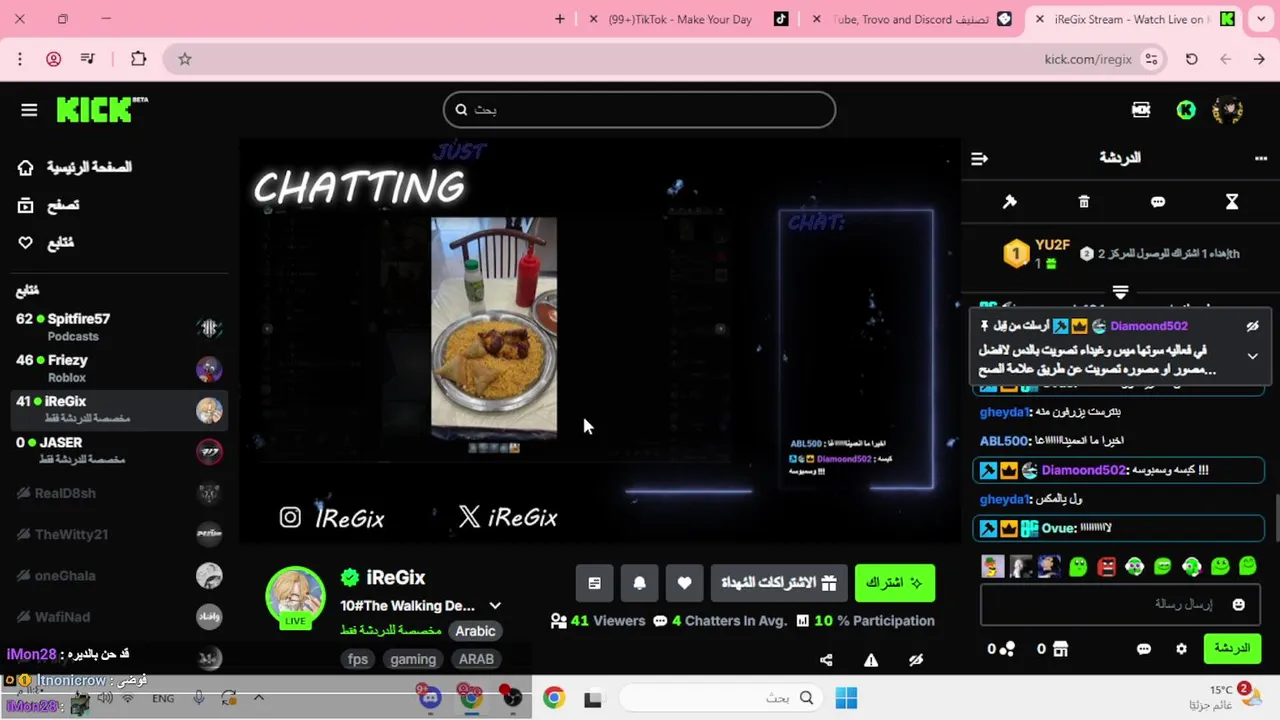Click the fps tag
Viewport: 1280px width, 720px height.
pyautogui.click(x=358, y=659)
